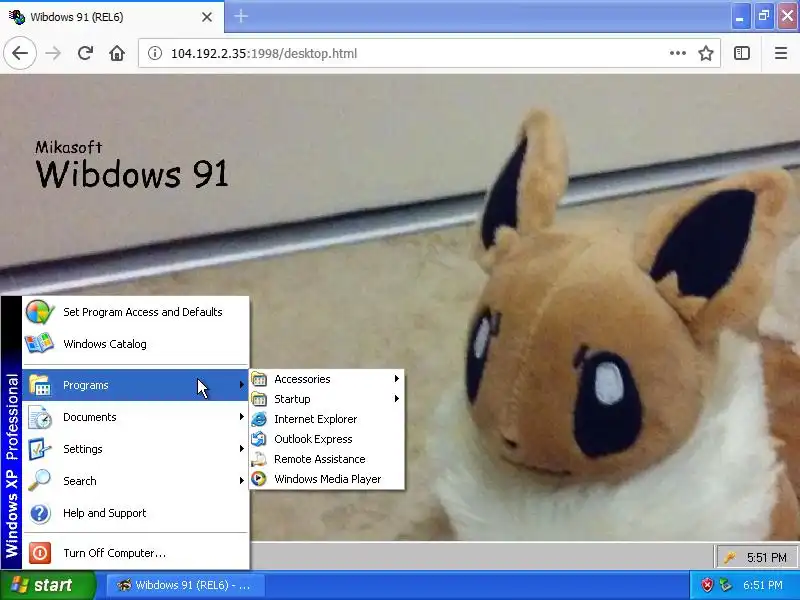The height and width of the screenshot is (600, 800).
Task: Click the 5:51 PM inner clock
Action: point(766,558)
